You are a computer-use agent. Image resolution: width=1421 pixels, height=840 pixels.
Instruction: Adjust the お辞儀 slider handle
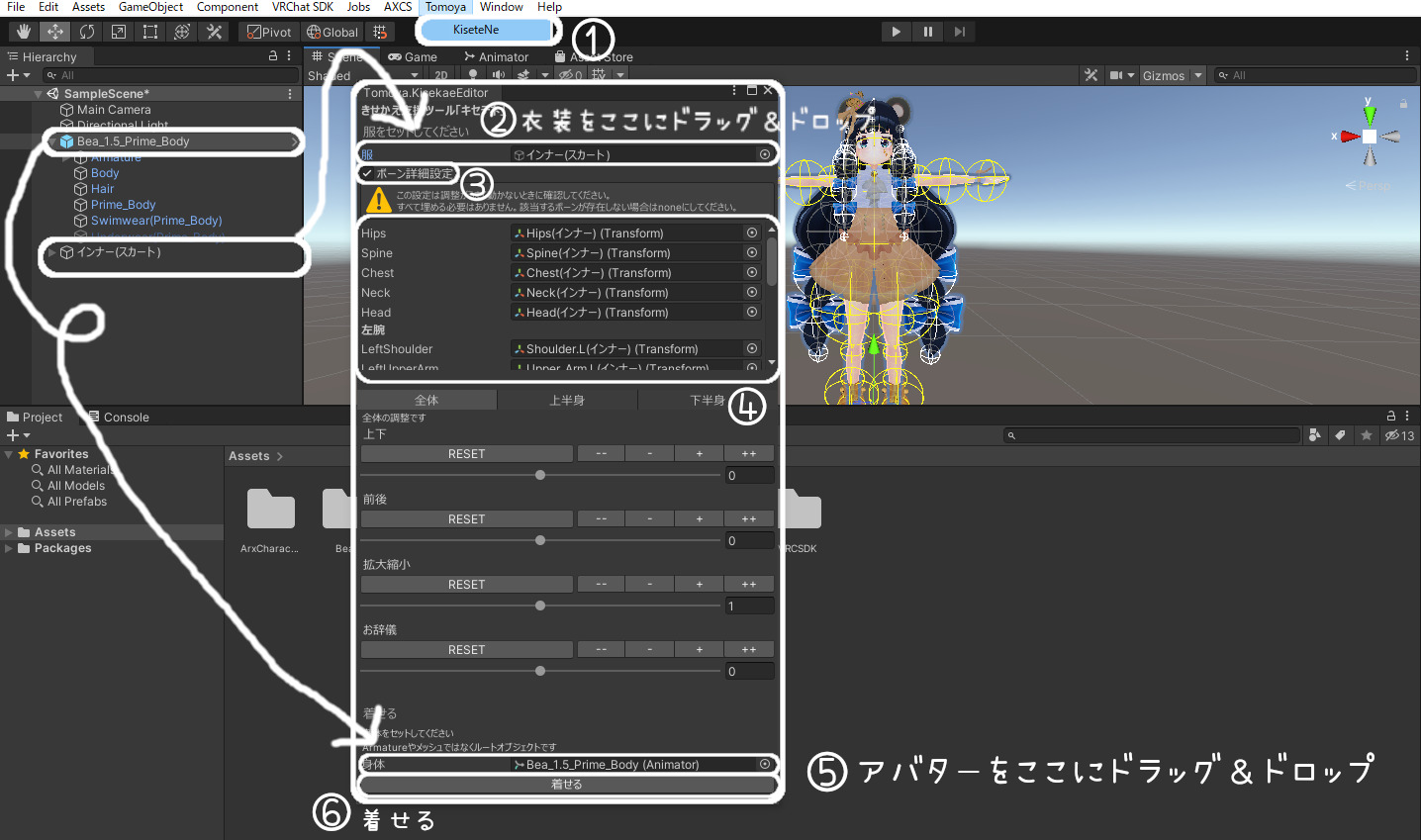click(x=540, y=671)
